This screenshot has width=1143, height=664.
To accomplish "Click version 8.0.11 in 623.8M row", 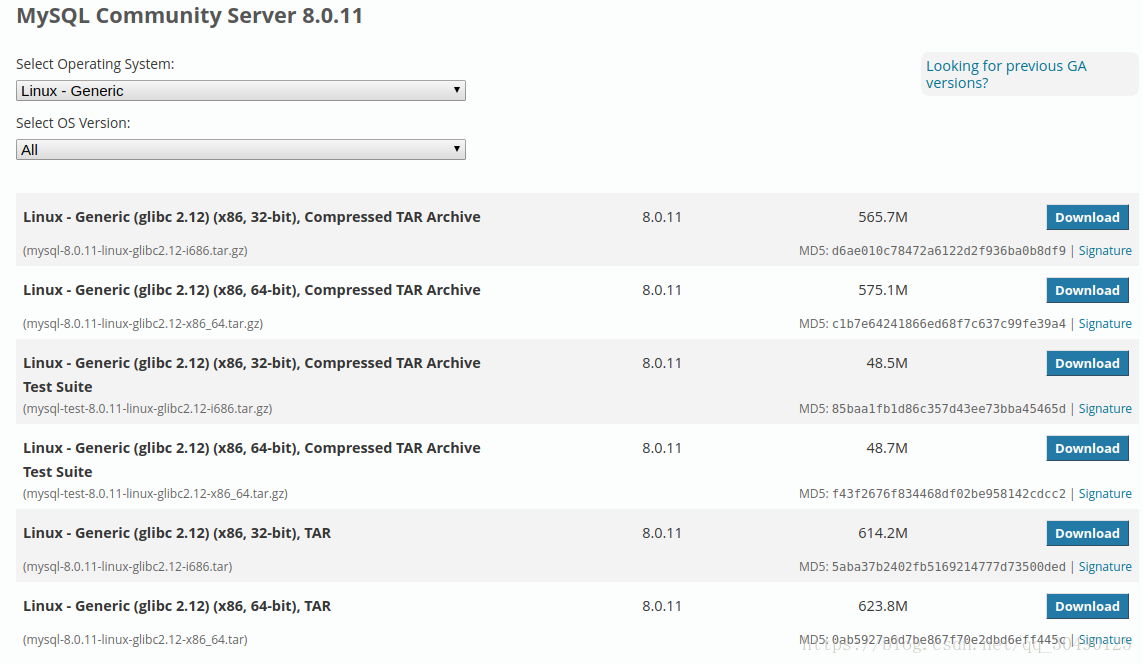I will click(662, 606).
